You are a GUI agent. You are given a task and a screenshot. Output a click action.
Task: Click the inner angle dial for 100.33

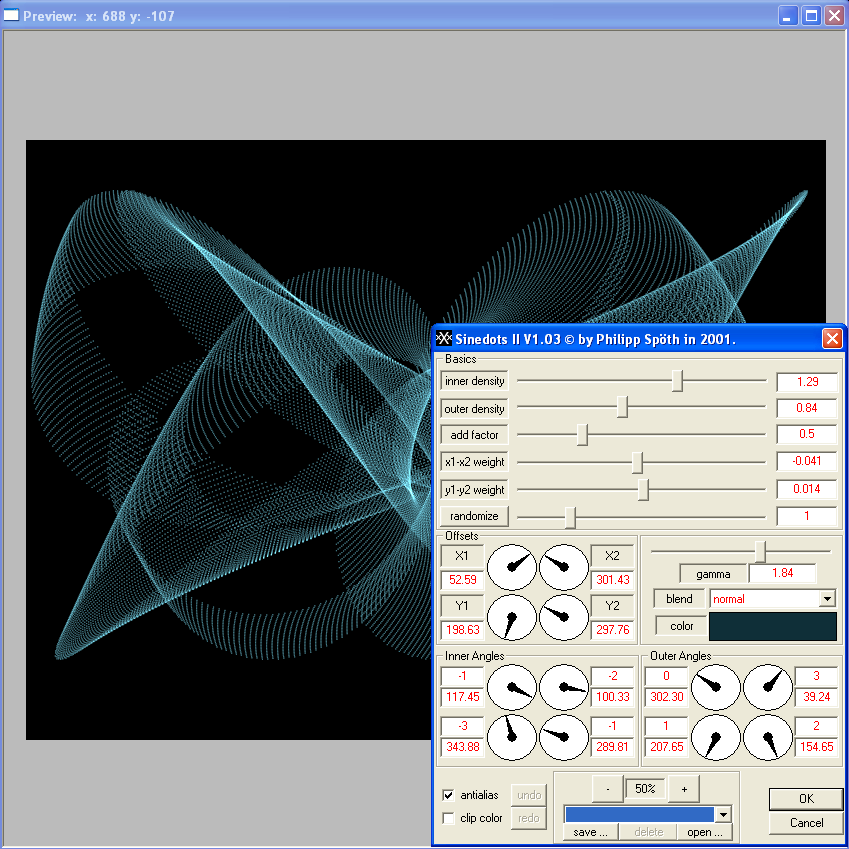(564, 688)
